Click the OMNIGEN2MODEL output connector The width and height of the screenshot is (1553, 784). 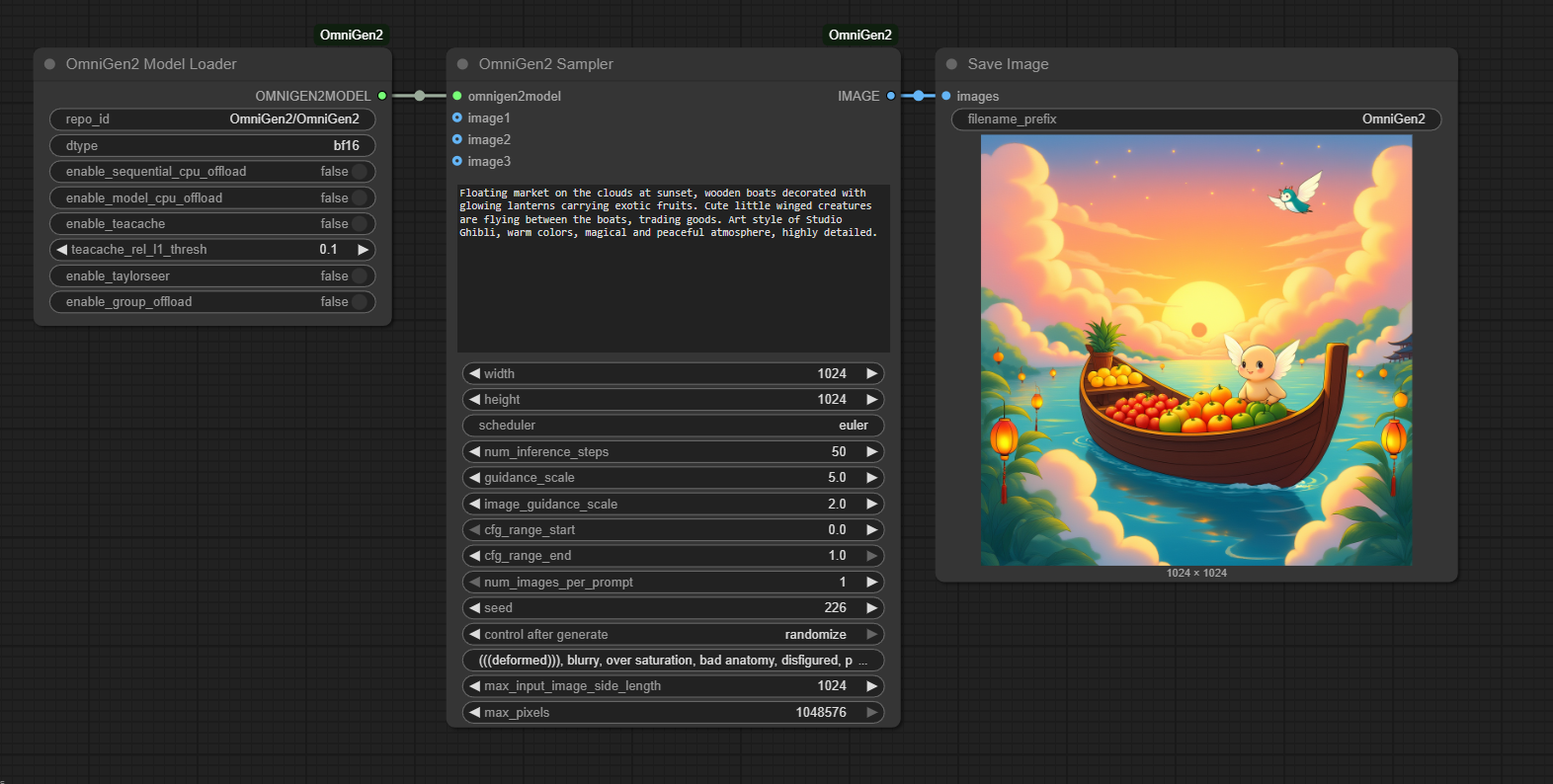(382, 96)
